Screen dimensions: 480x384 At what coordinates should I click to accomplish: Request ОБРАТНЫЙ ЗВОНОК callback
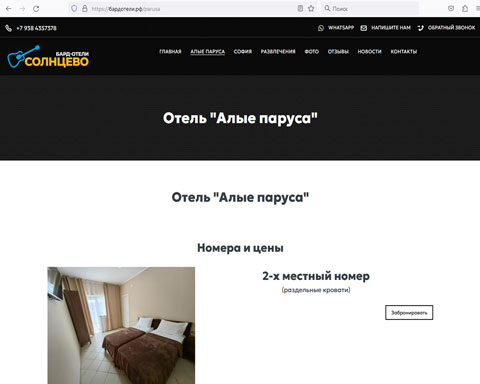pyautogui.click(x=451, y=28)
